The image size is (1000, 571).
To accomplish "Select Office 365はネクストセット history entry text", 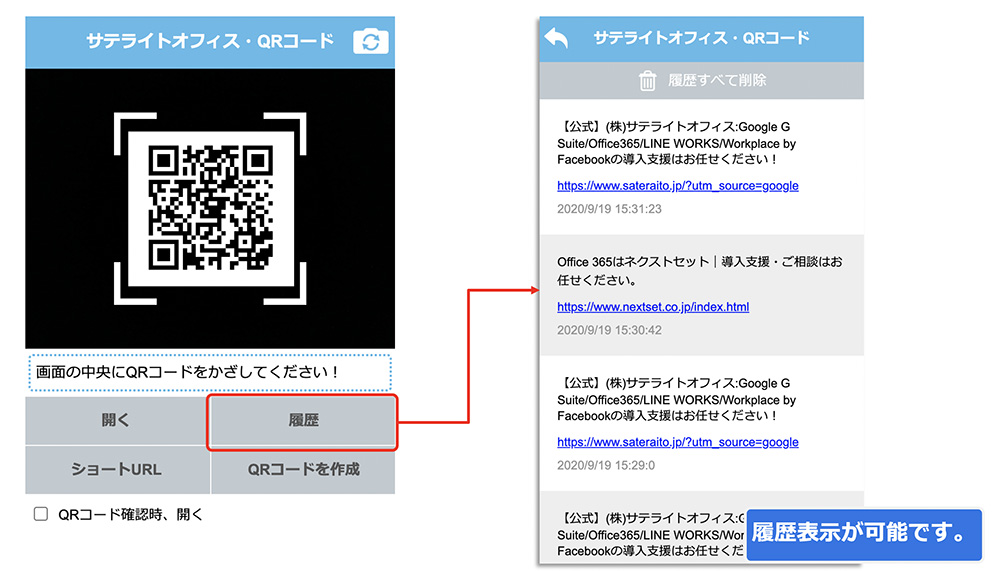I will [700, 271].
